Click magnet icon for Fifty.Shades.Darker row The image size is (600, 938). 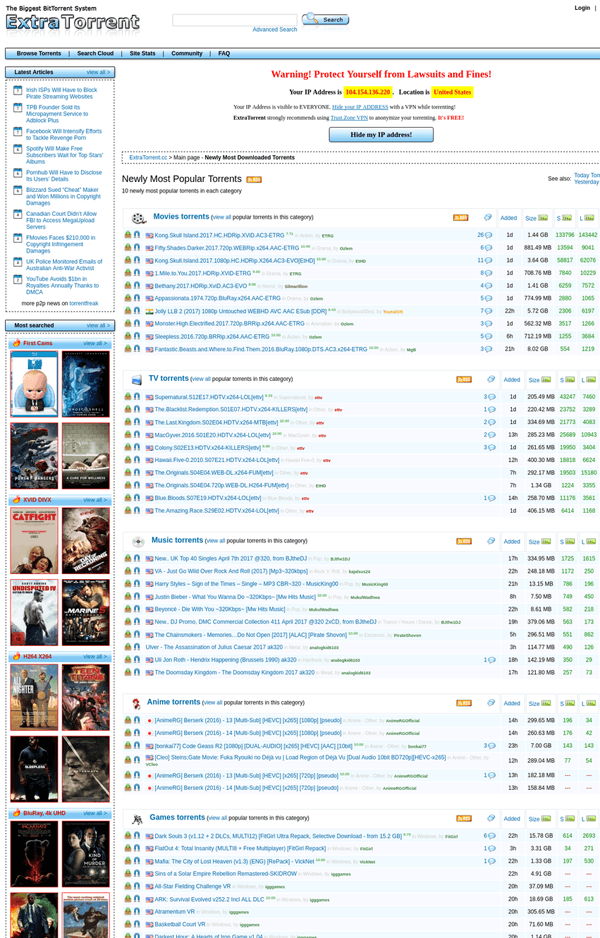coord(137,248)
